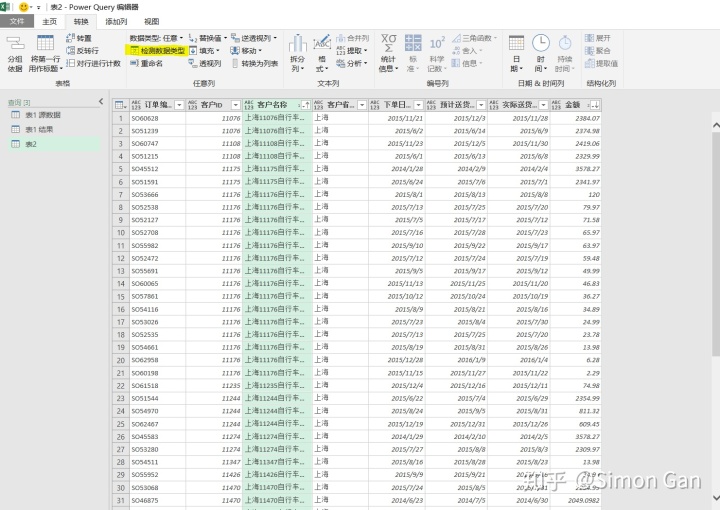This screenshot has width=720, height=510.
Task: Switch to the 视图 (View) tab
Action: point(152,22)
